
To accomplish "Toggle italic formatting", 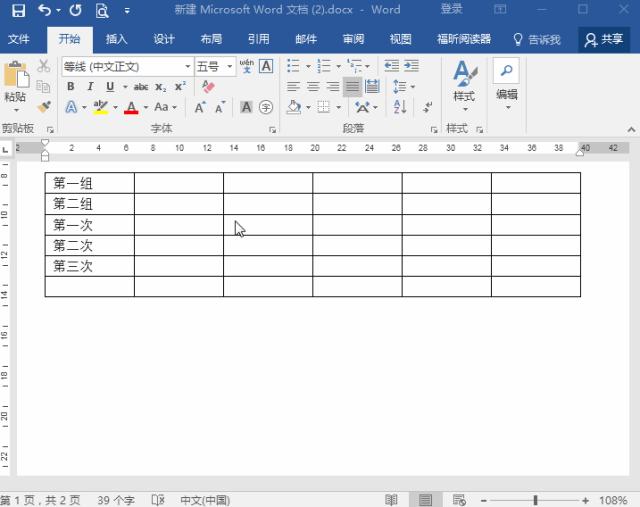I will [x=90, y=87].
